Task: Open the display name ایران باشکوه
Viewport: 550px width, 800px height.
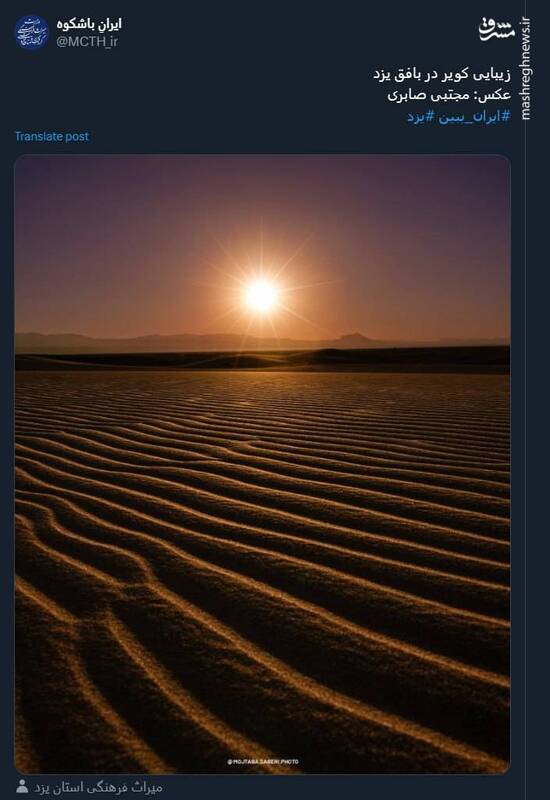Action: point(89,24)
